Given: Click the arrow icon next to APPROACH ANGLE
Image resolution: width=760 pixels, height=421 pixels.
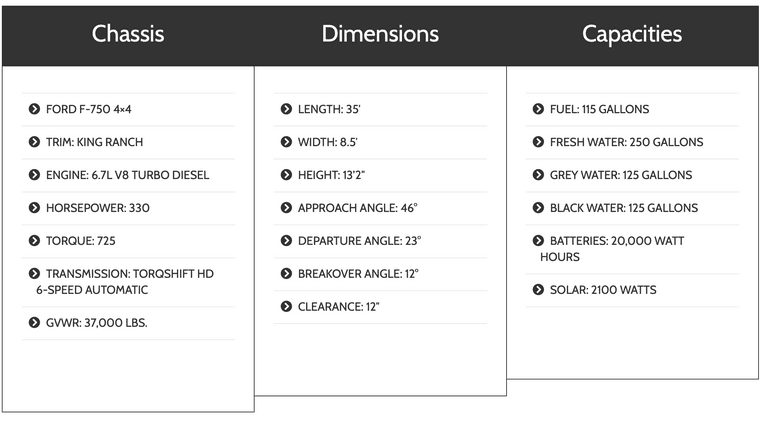Looking at the screenshot, I should click(287, 208).
